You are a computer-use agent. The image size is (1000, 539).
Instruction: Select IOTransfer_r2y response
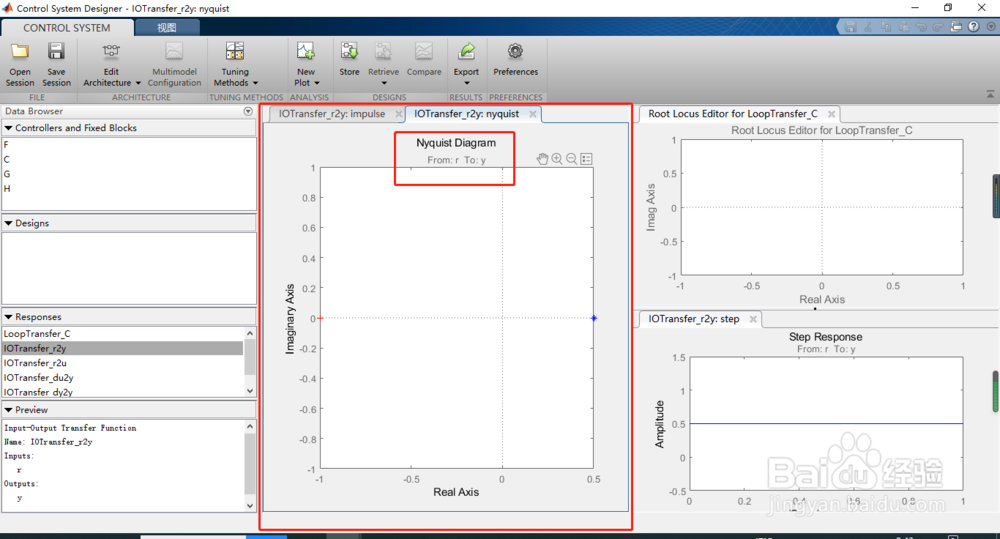click(x=123, y=348)
